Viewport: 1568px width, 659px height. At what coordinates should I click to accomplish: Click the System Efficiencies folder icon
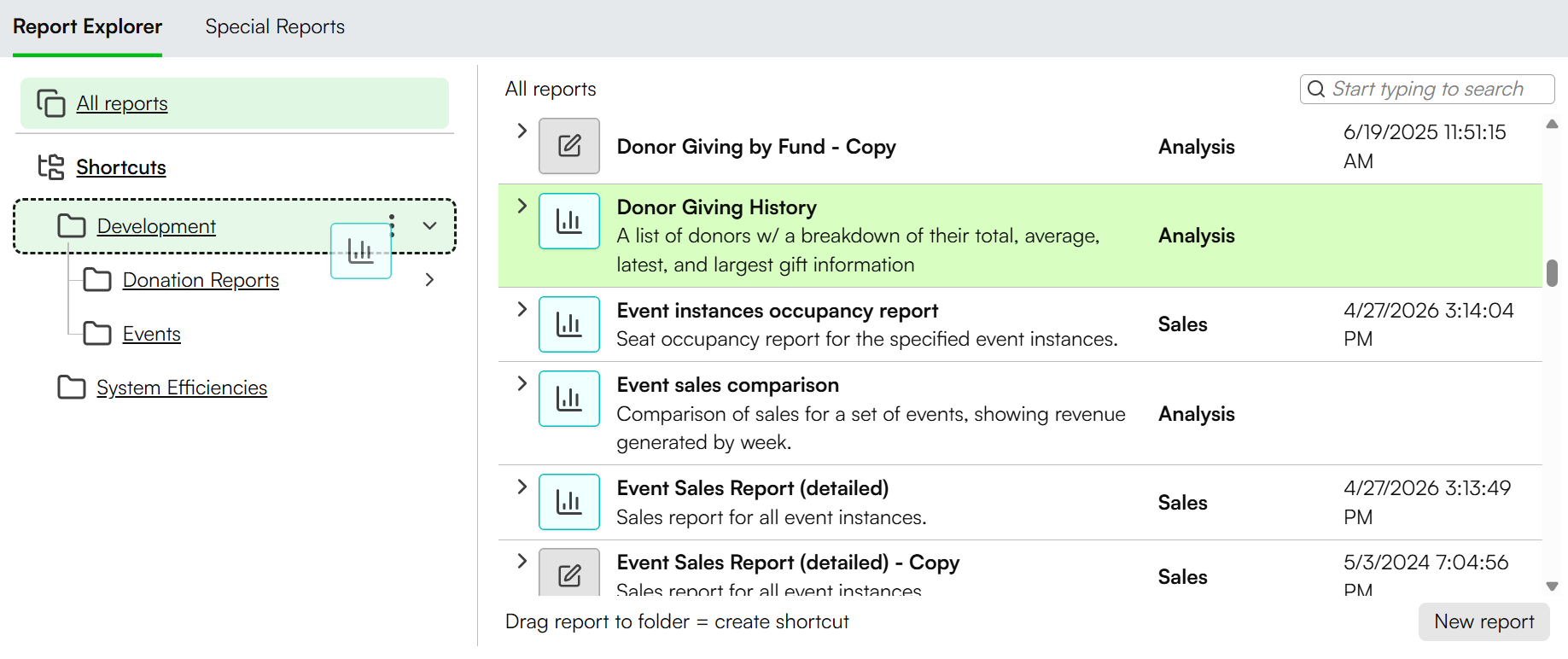(72, 388)
